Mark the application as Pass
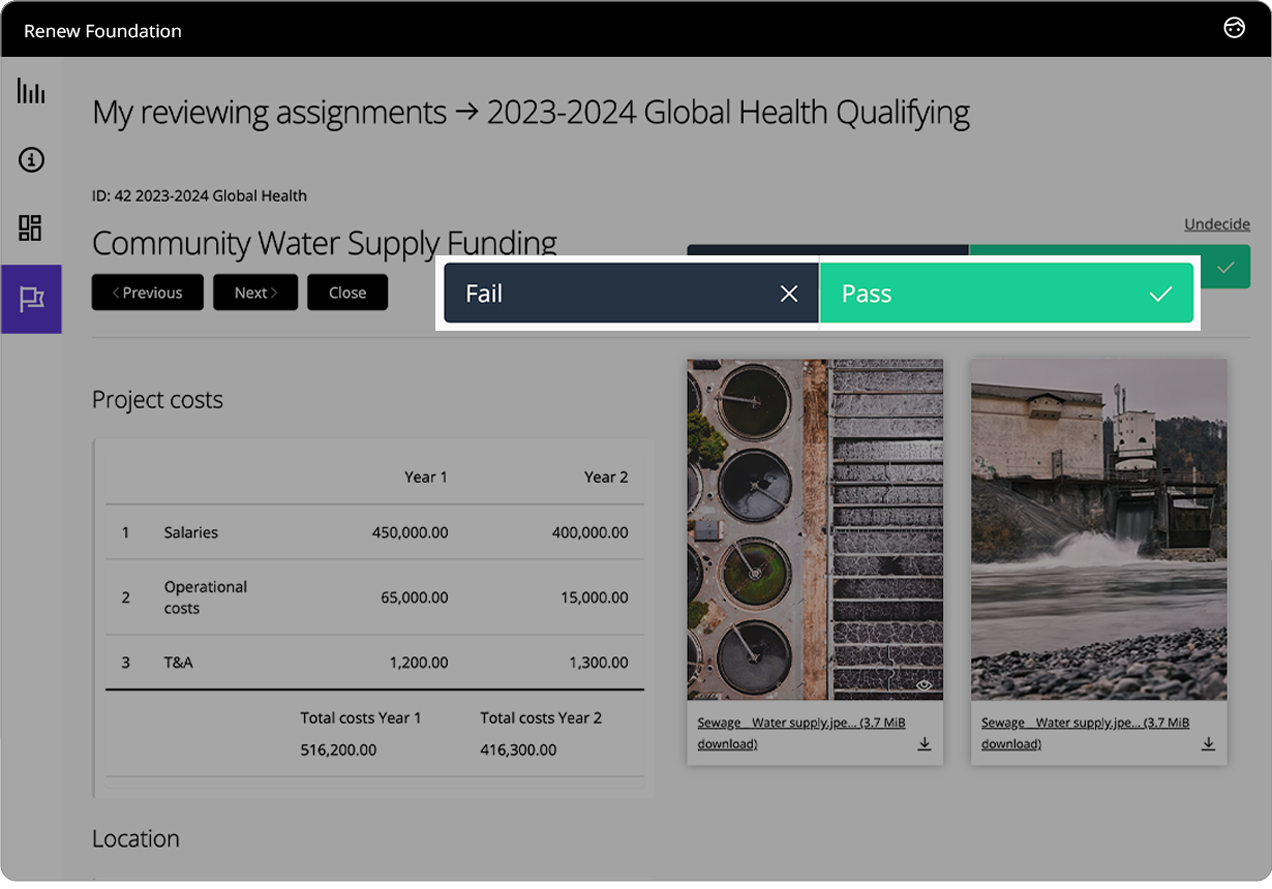1272x889 pixels. click(x=1006, y=294)
